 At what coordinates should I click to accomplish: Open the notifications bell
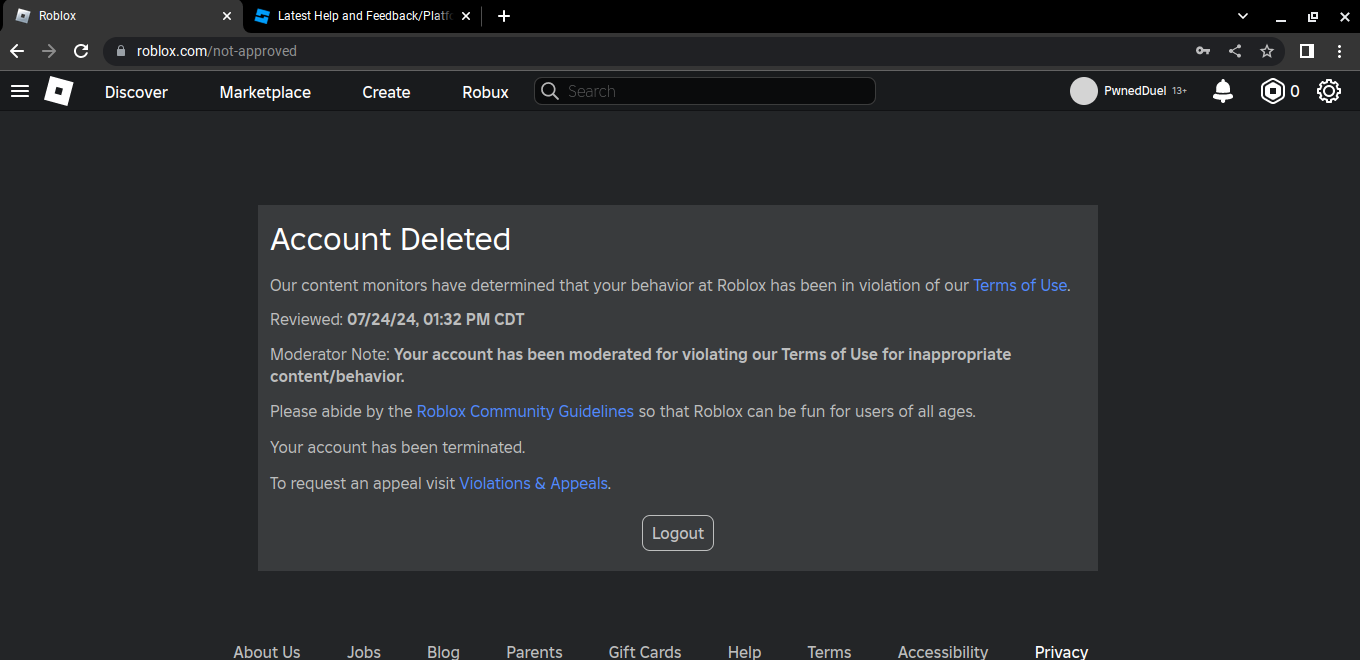coord(1222,91)
